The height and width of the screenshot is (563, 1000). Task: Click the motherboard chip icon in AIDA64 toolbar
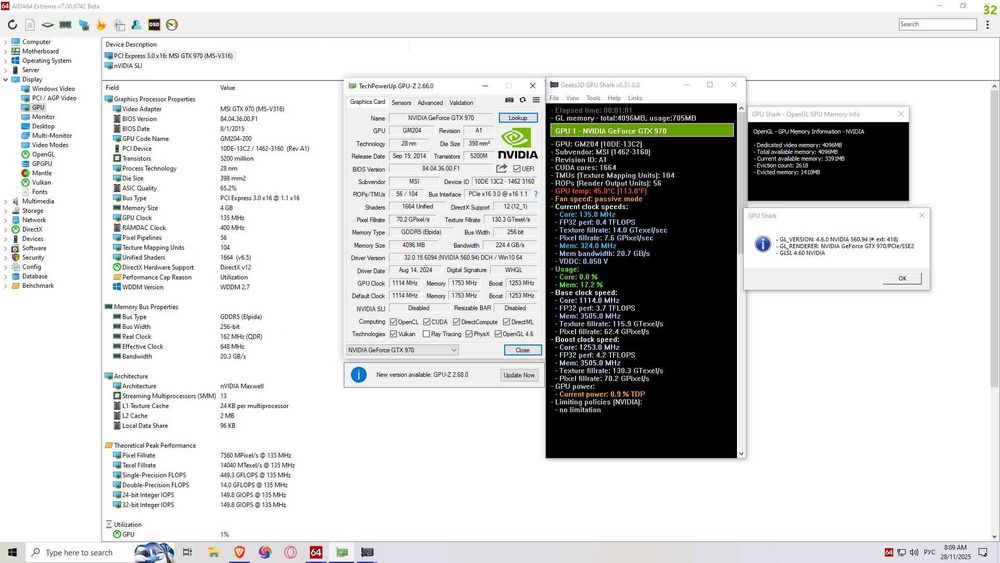coord(48,25)
